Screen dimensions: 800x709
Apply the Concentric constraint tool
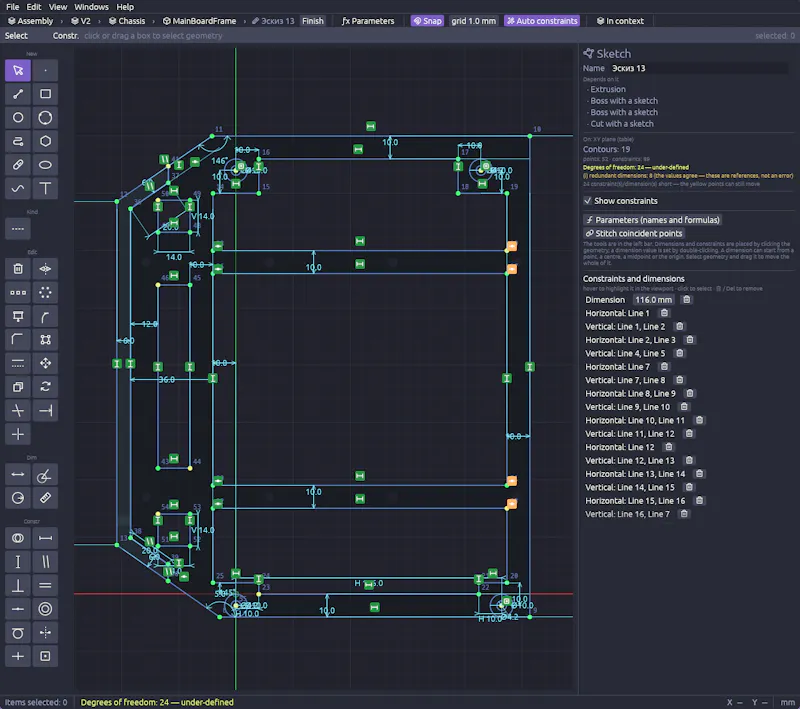45,609
